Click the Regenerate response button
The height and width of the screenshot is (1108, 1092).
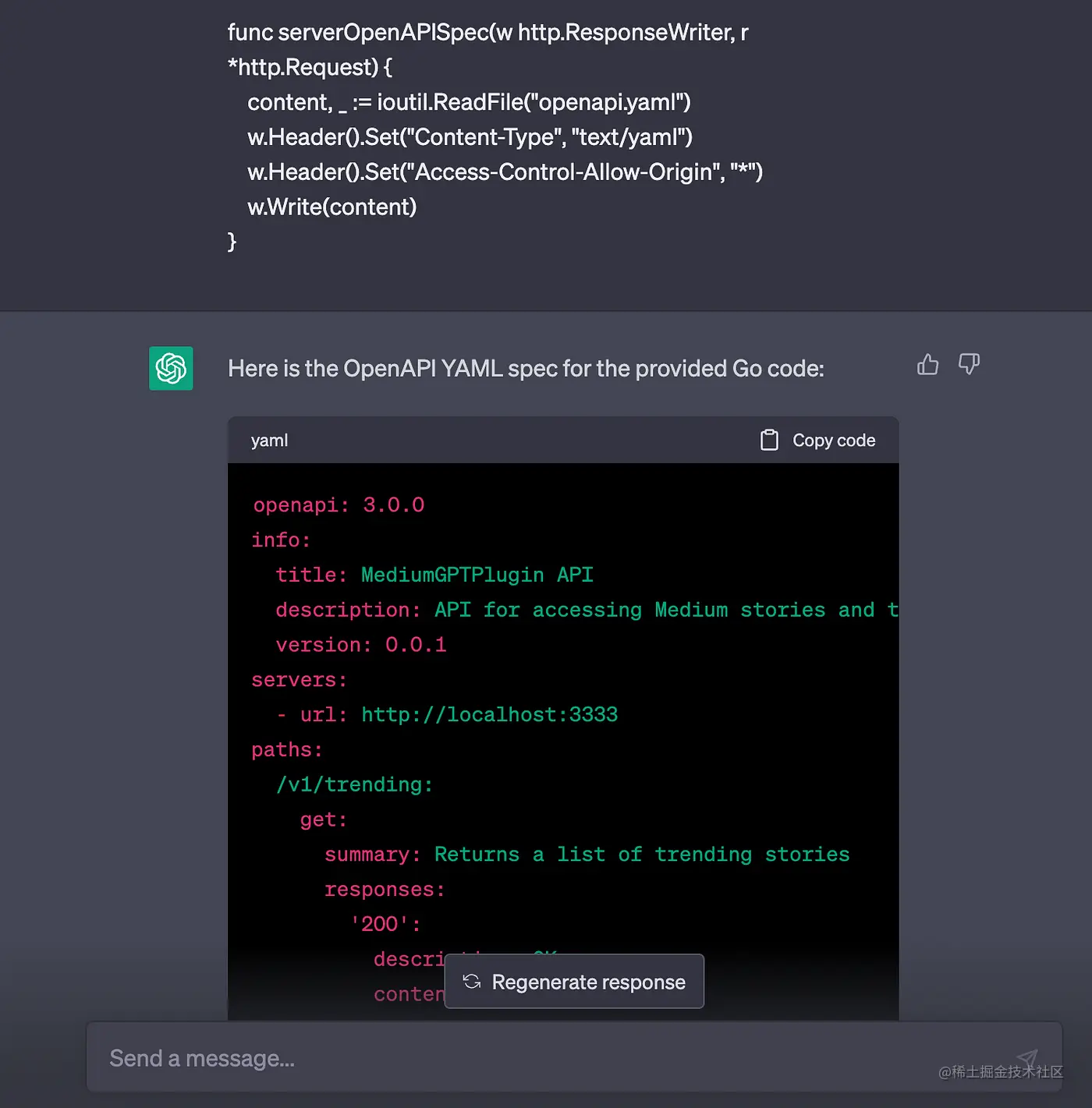click(x=574, y=982)
